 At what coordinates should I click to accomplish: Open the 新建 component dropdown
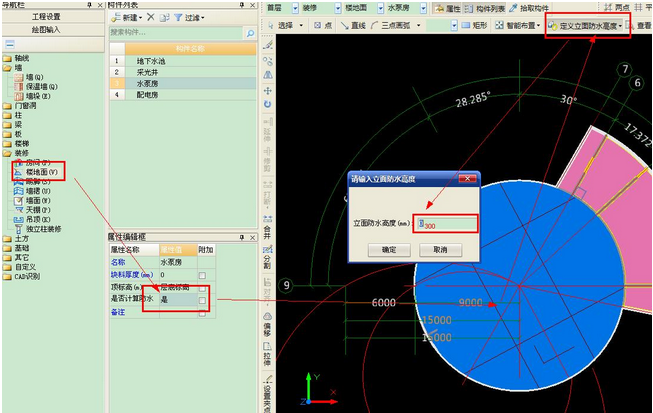point(127,17)
